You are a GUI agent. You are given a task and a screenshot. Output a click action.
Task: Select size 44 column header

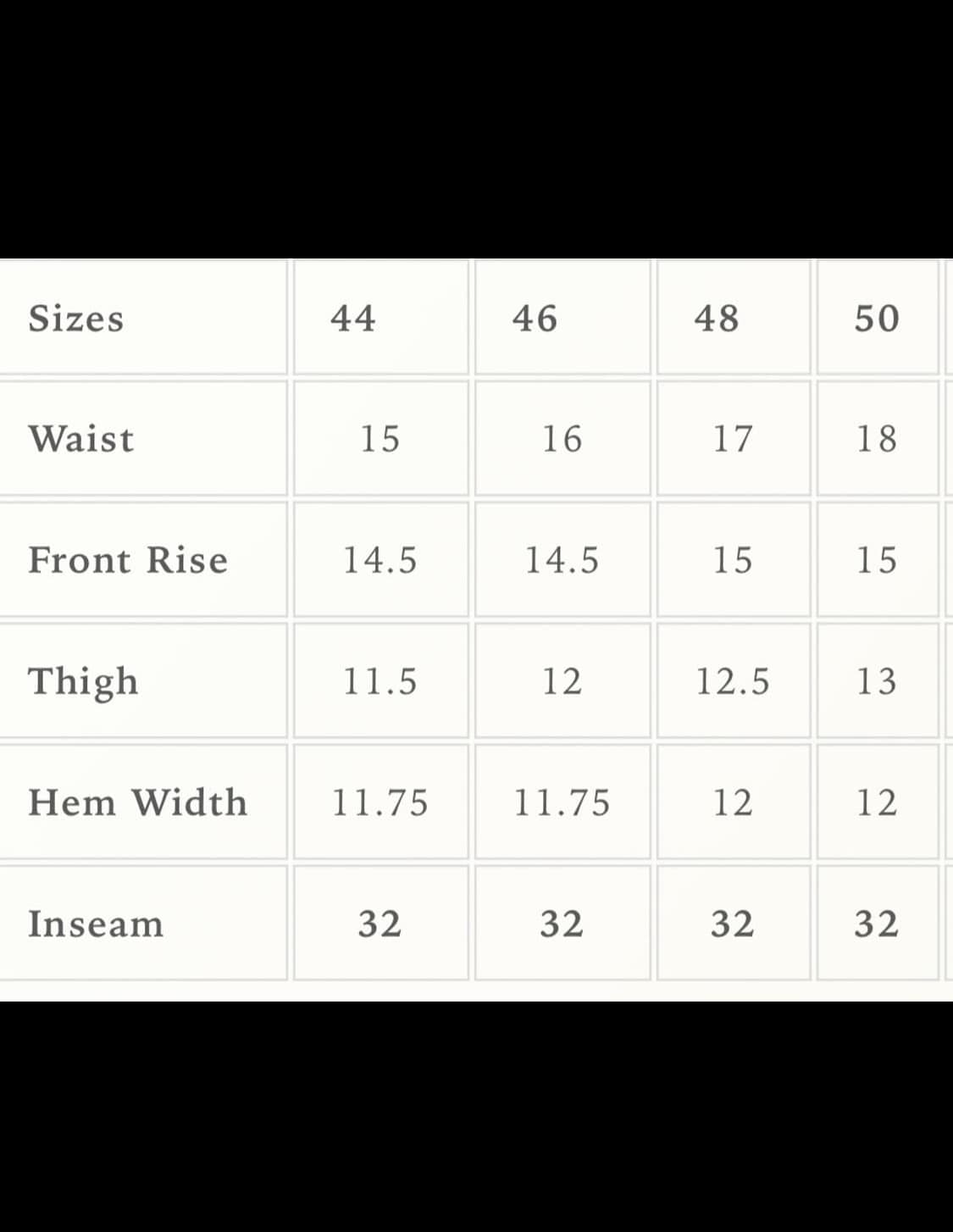[353, 319]
